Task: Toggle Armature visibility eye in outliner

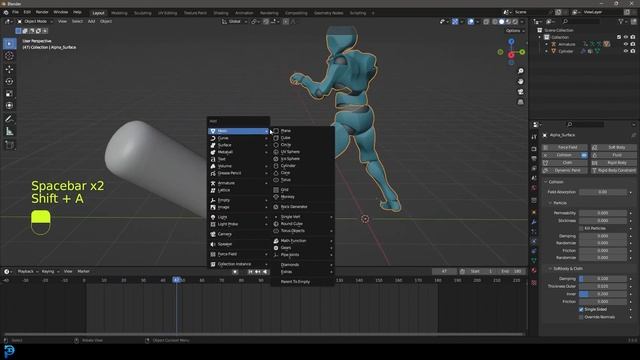Action: click(x=626, y=44)
